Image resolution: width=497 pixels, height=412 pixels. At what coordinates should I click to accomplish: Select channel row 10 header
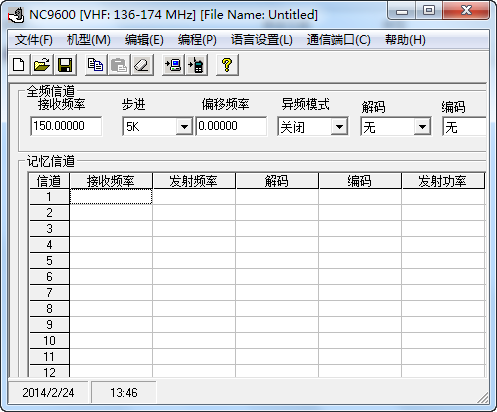point(49,341)
